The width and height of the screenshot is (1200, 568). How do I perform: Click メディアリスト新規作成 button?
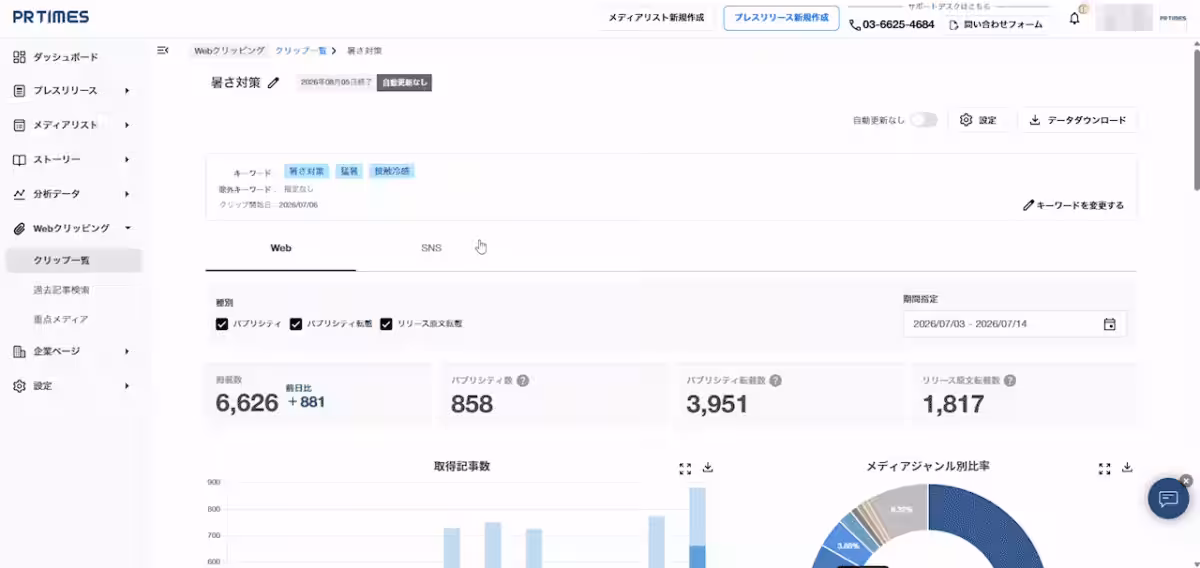(x=656, y=19)
